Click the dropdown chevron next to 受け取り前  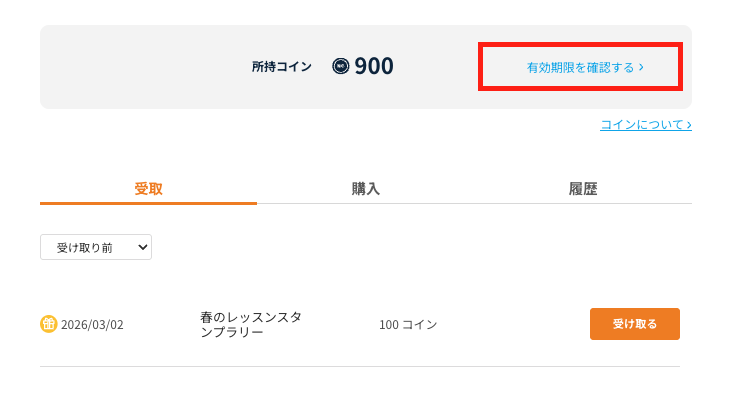click(141, 247)
